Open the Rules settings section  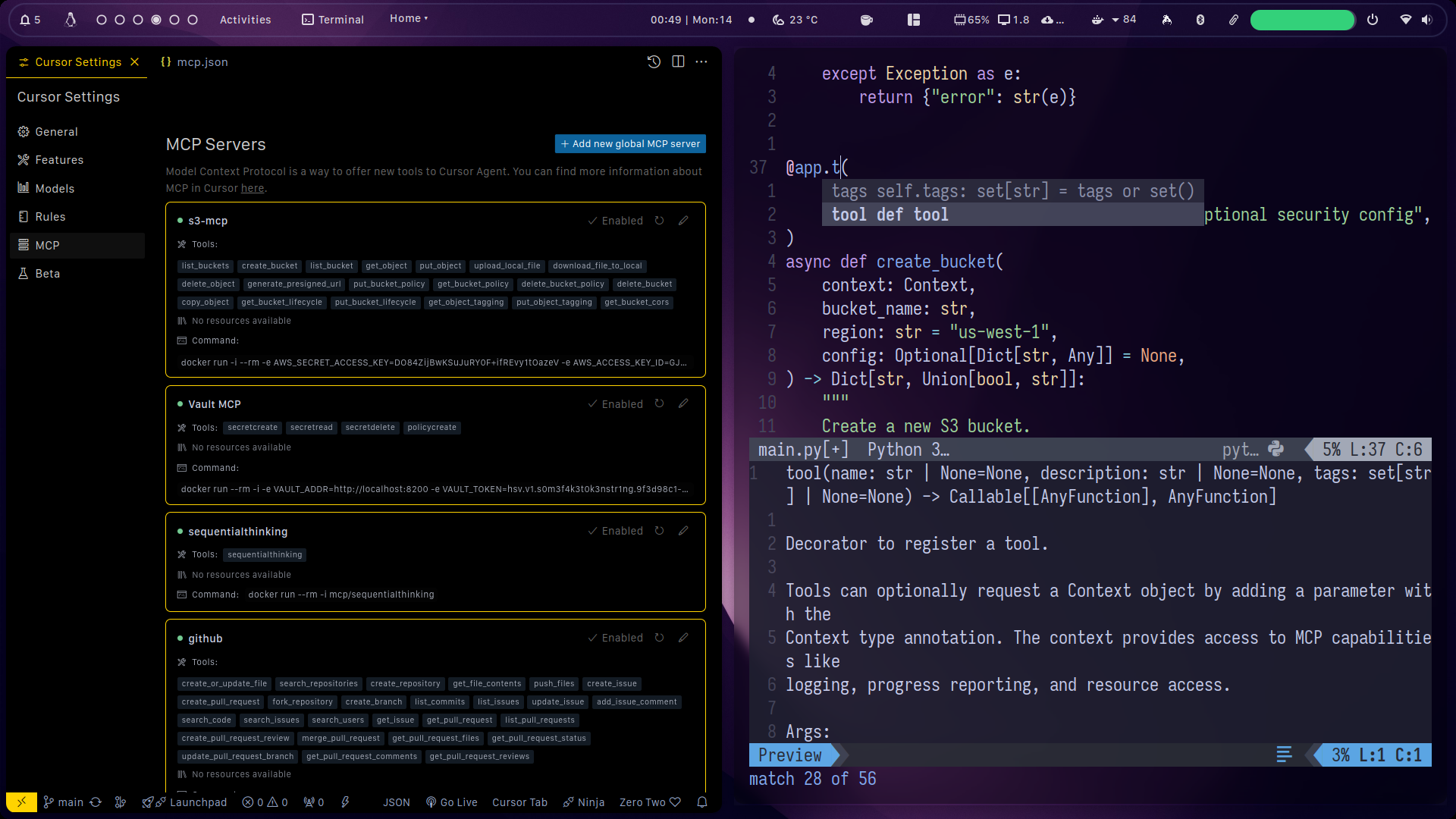point(77,217)
